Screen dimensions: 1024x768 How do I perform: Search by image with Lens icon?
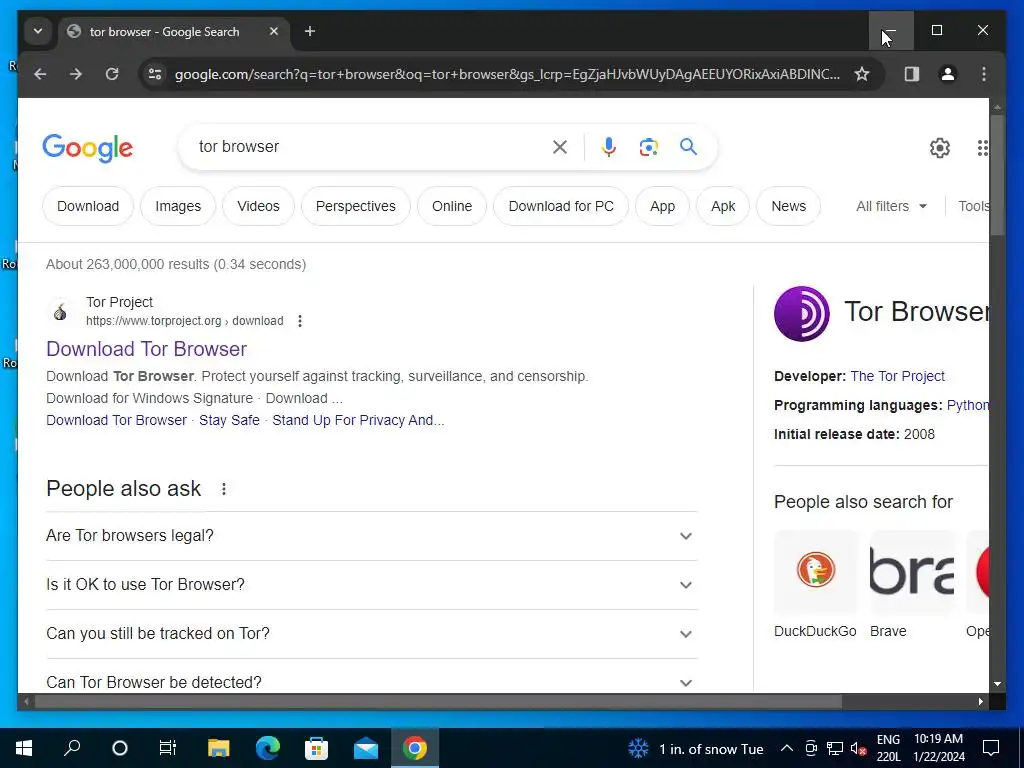tap(648, 147)
